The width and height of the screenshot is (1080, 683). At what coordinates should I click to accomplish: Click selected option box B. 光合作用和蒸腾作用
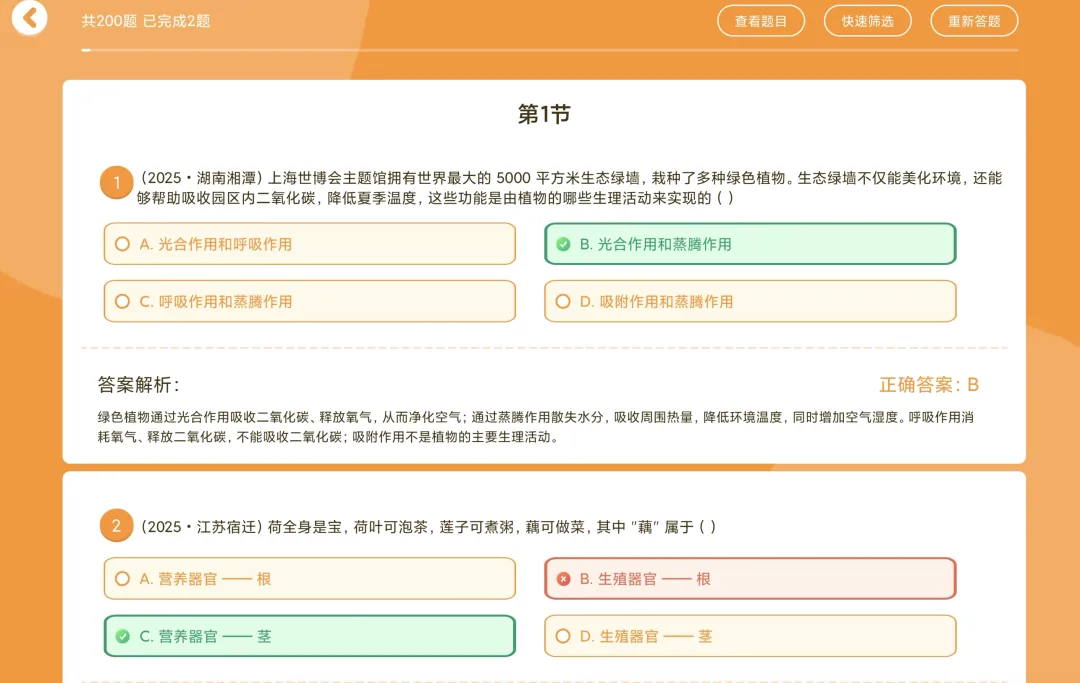pyautogui.click(x=750, y=244)
